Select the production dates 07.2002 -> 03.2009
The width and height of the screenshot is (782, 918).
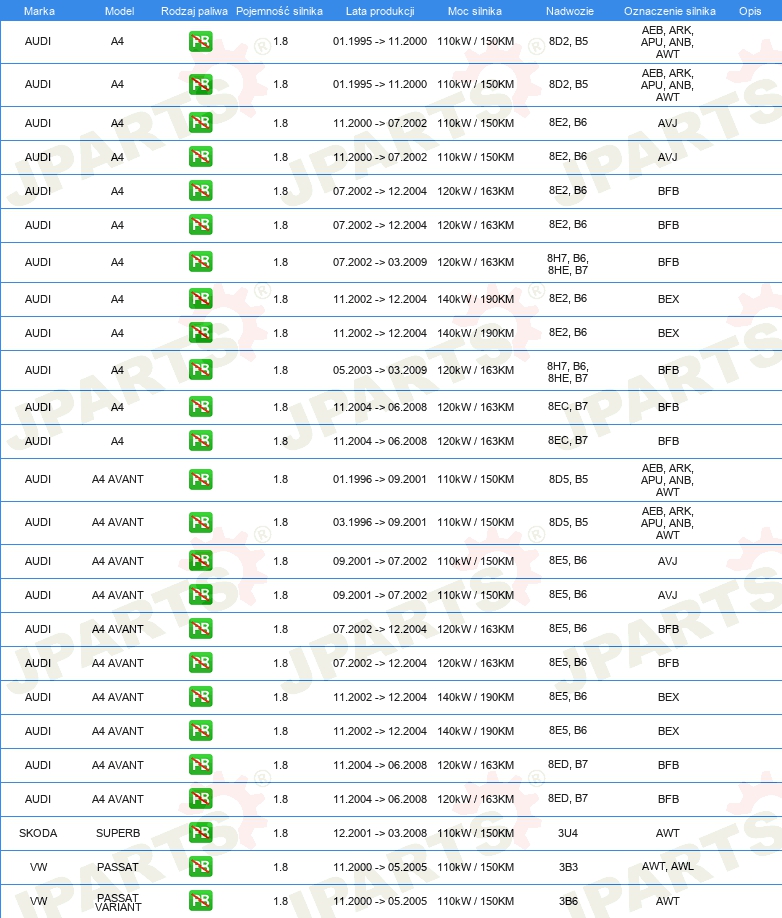click(380, 262)
